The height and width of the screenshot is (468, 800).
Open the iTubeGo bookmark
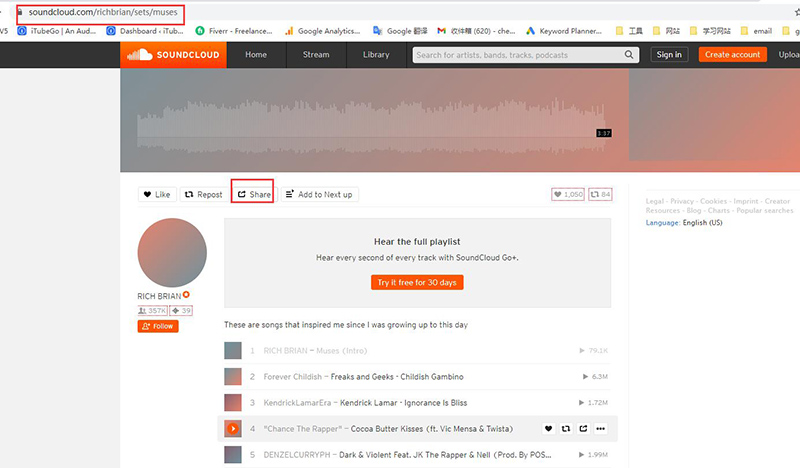pyautogui.click(x=57, y=31)
